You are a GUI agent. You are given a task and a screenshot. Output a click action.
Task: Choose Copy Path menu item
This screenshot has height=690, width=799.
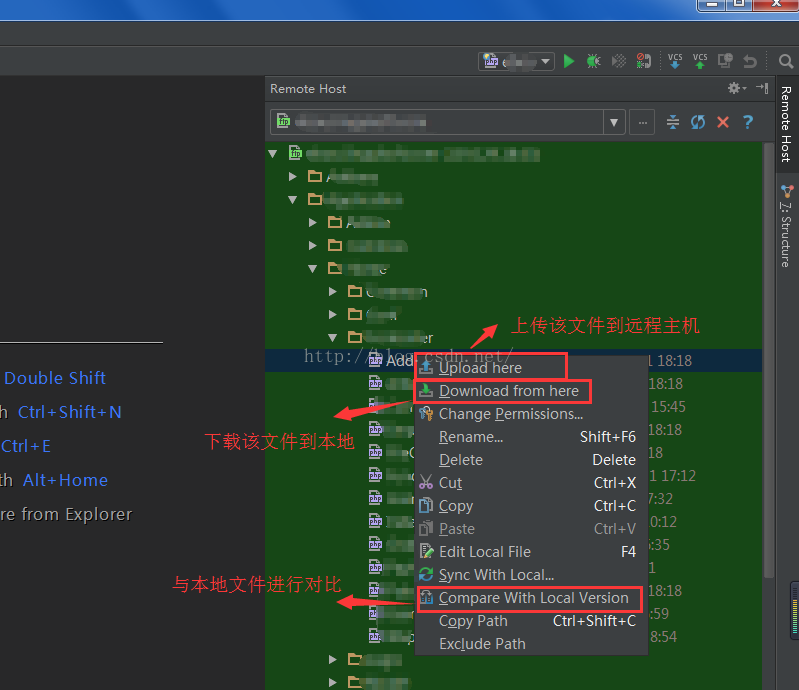pyautogui.click(x=530, y=621)
